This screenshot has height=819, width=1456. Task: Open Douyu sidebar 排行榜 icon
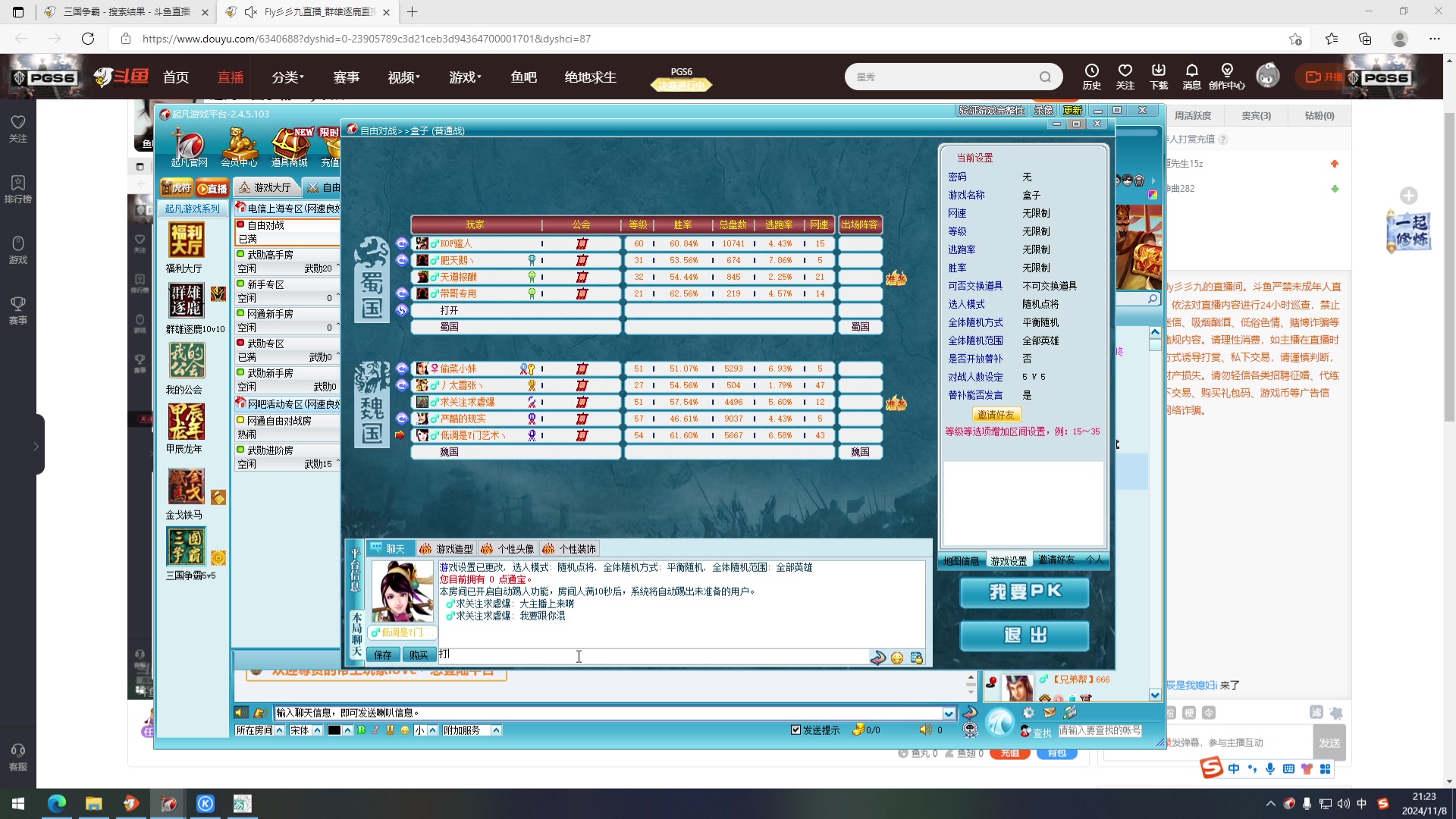point(18,190)
